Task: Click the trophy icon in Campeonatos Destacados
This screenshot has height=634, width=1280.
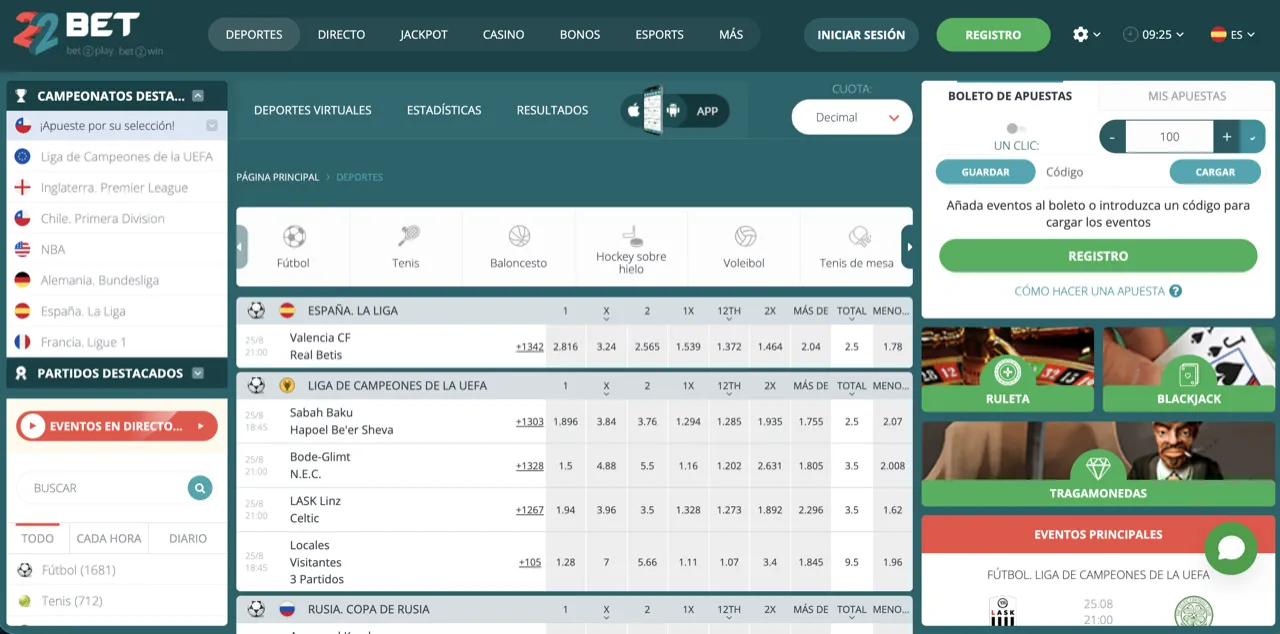Action: [x=21, y=96]
